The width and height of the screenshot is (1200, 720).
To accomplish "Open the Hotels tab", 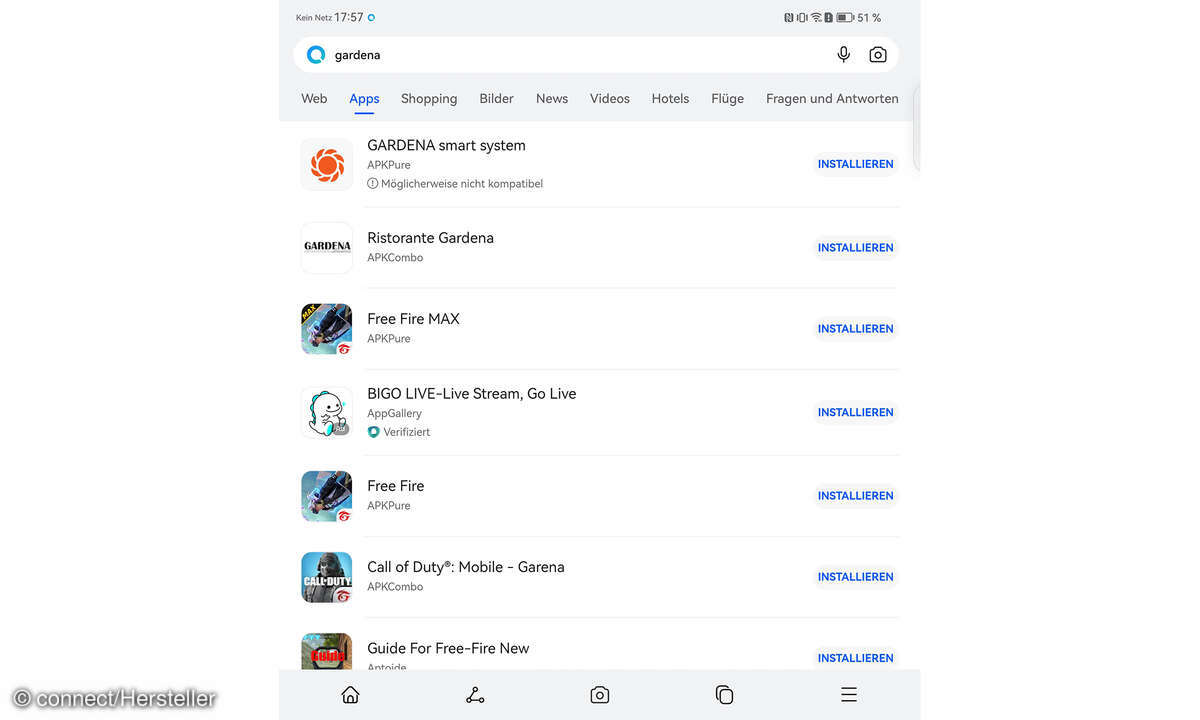I will tap(670, 98).
